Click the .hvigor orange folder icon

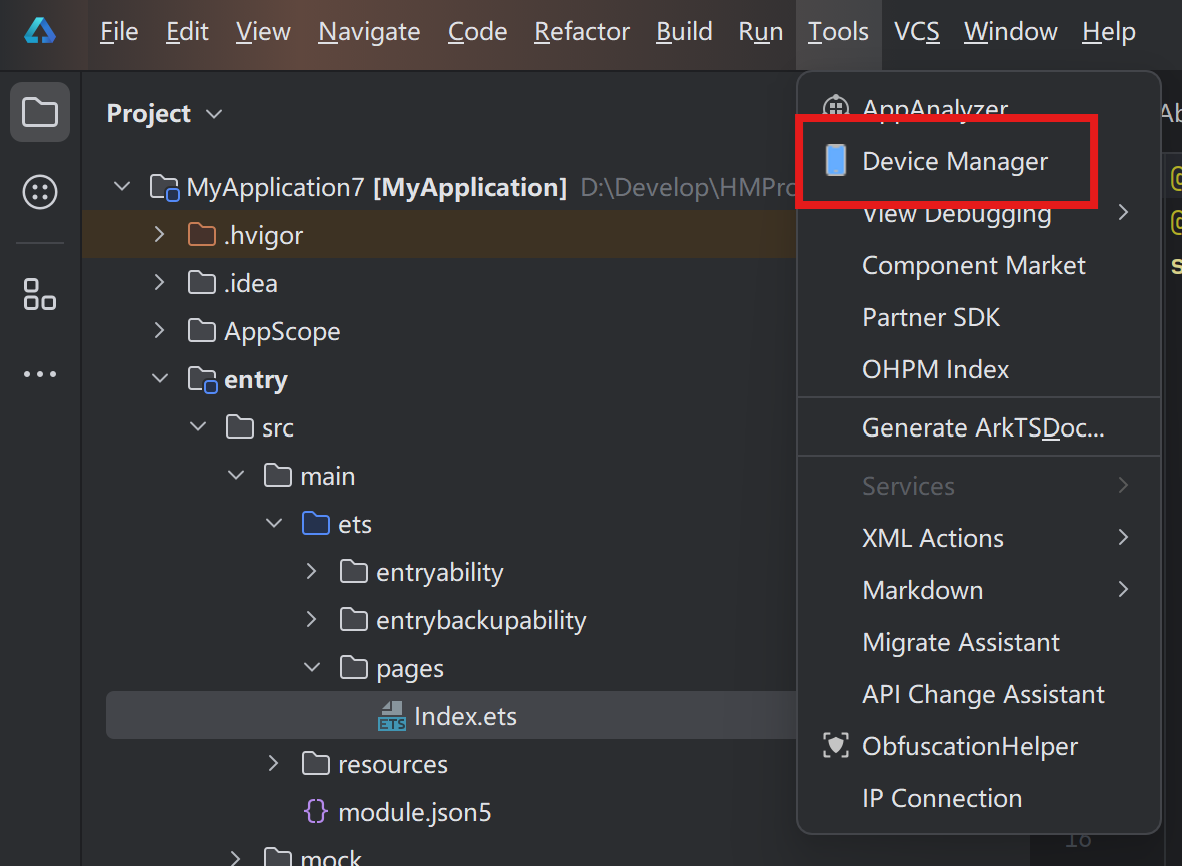(x=201, y=235)
